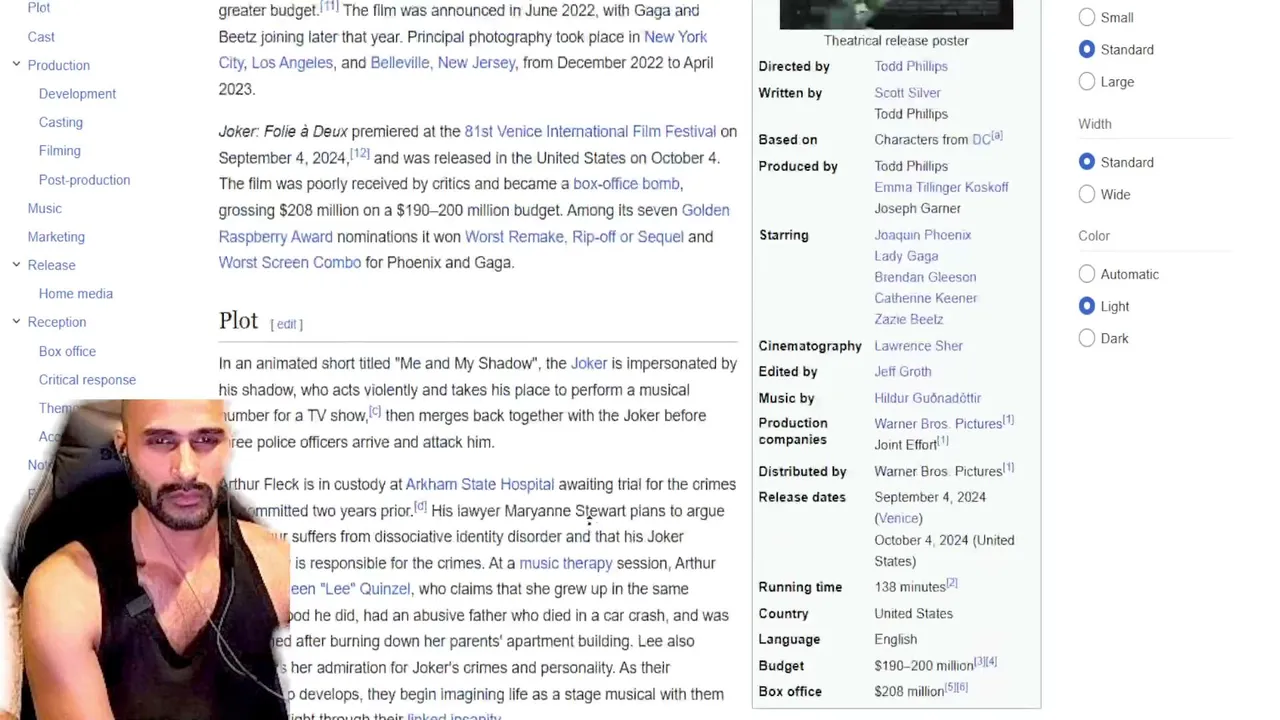
Task: Open Warner Bros. Pictures in Distributed by row
Action: 938,471
